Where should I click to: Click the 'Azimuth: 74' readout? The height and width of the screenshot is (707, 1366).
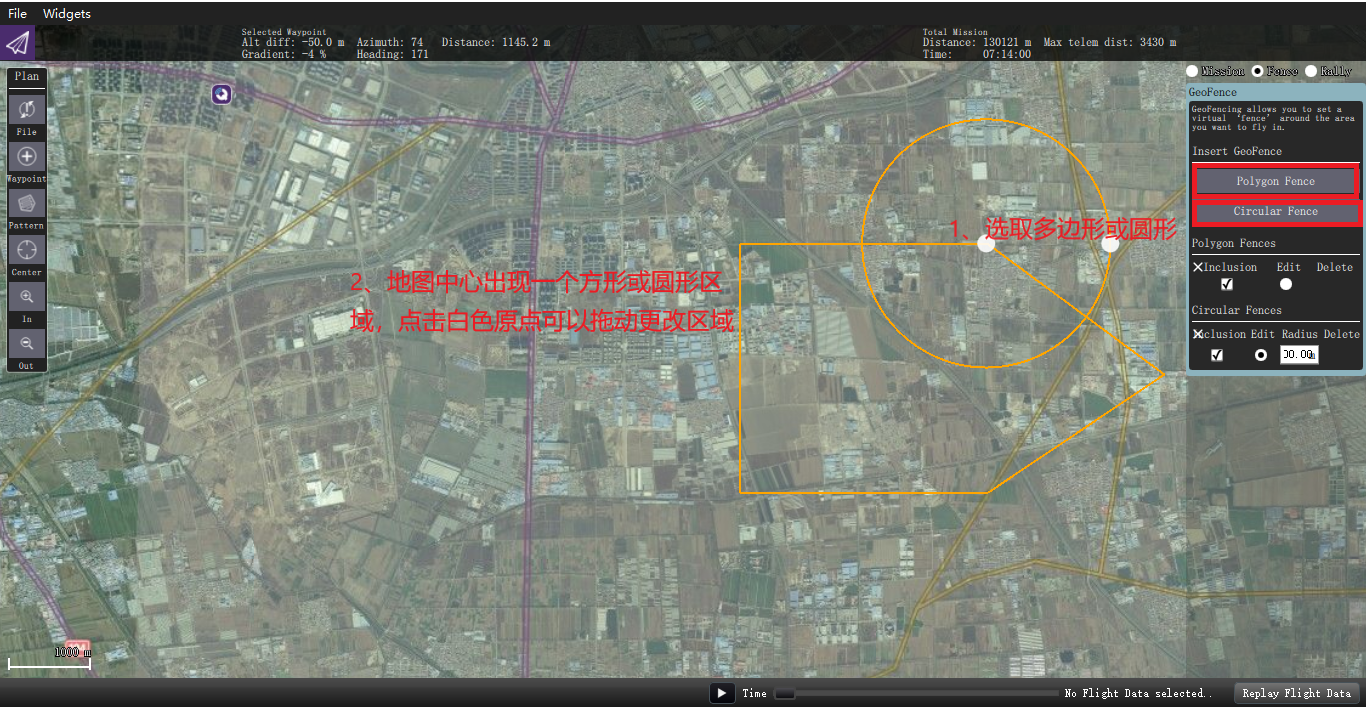click(x=390, y=42)
